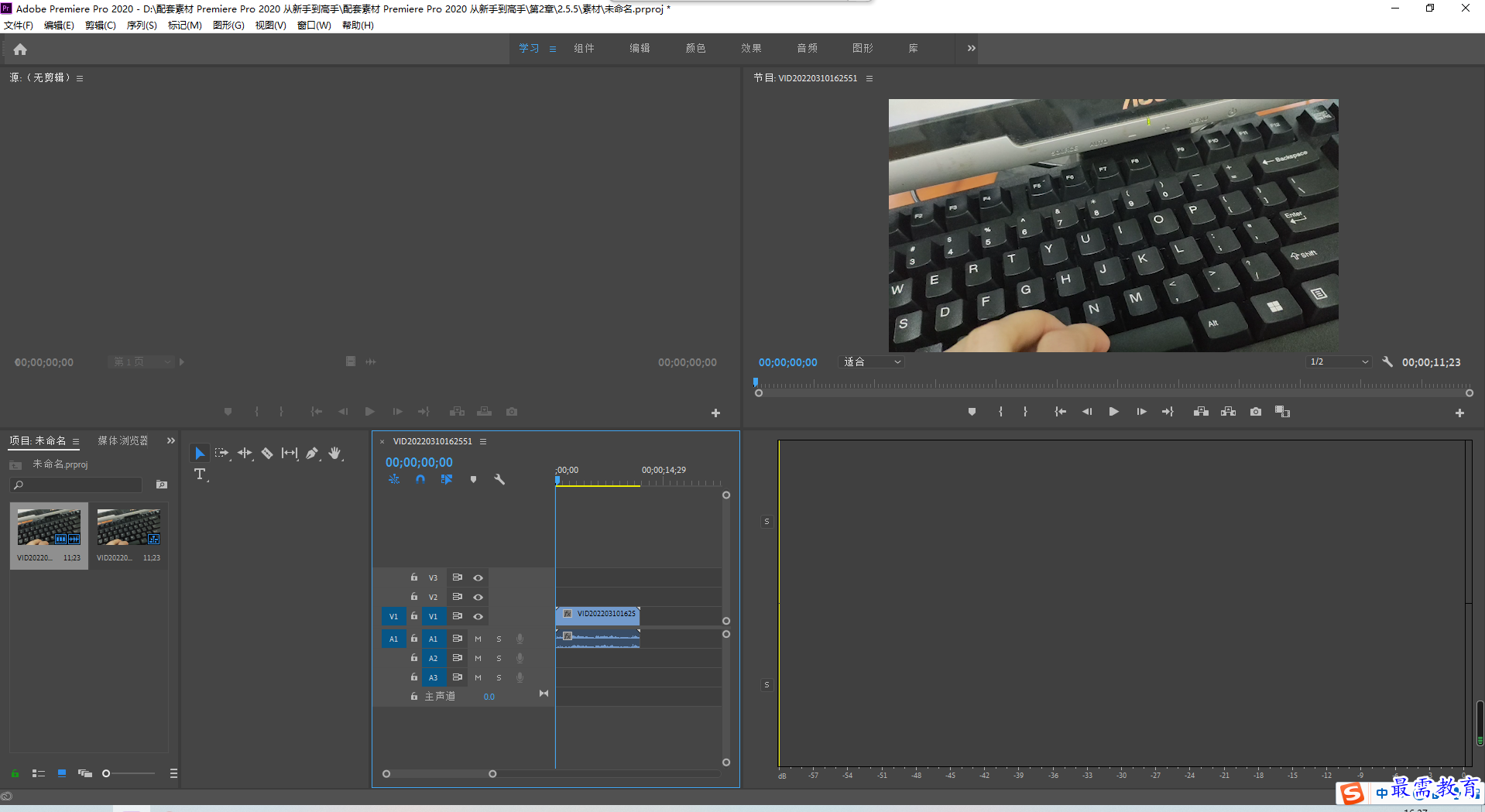Toggle lock on track V3
The width and height of the screenshot is (1485, 812).
(x=414, y=577)
